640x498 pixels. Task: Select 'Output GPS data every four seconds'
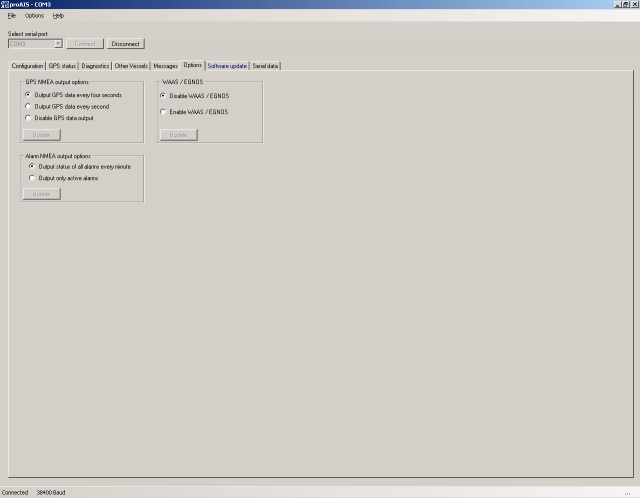click(x=30, y=94)
